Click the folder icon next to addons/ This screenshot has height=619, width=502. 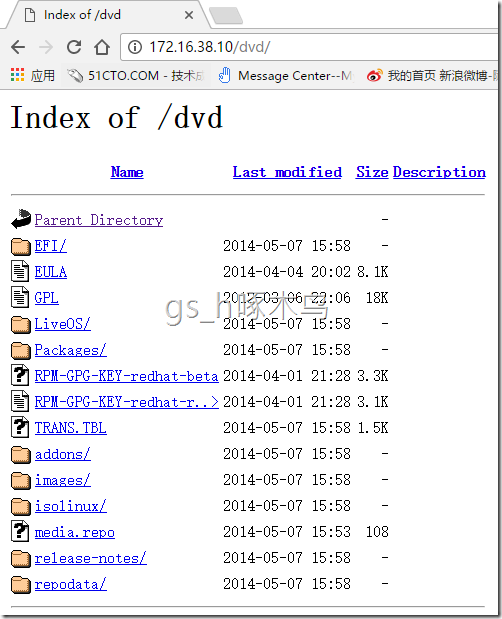click(x=21, y=455)
